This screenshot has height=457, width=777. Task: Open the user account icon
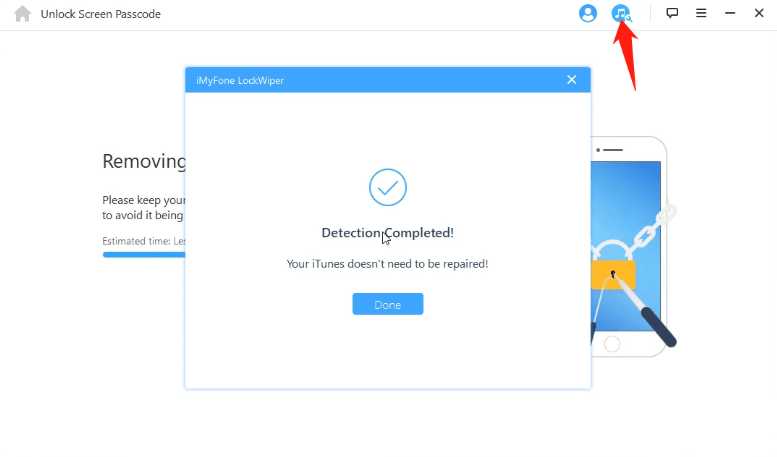click(x=588, y=13)
